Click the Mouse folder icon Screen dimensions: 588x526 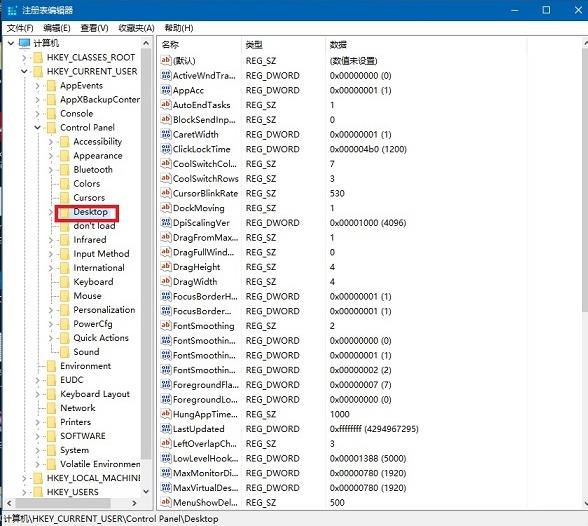click(65, 296)
